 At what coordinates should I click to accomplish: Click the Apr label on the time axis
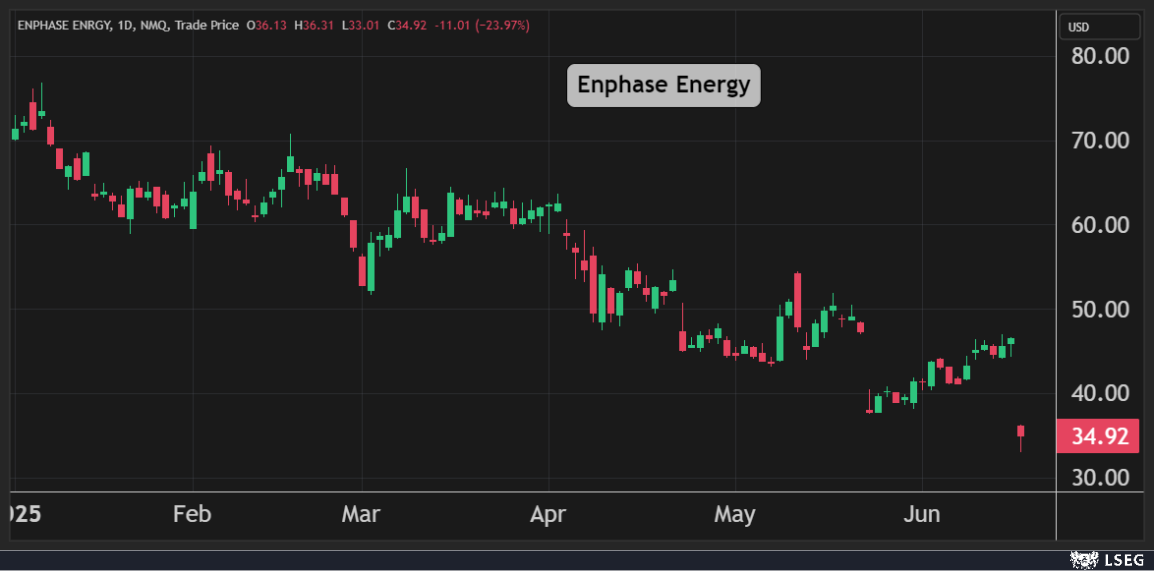(x=547, y=514)
